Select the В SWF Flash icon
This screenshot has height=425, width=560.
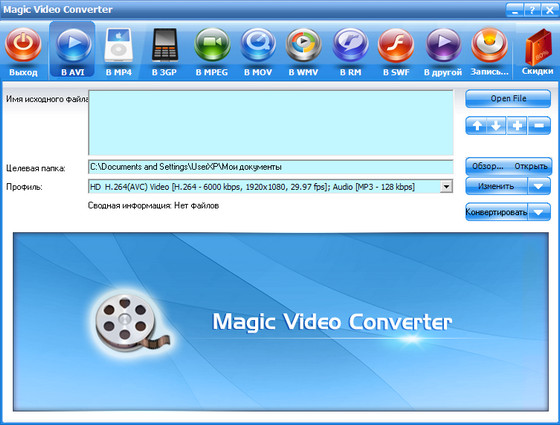coord(396,45)
